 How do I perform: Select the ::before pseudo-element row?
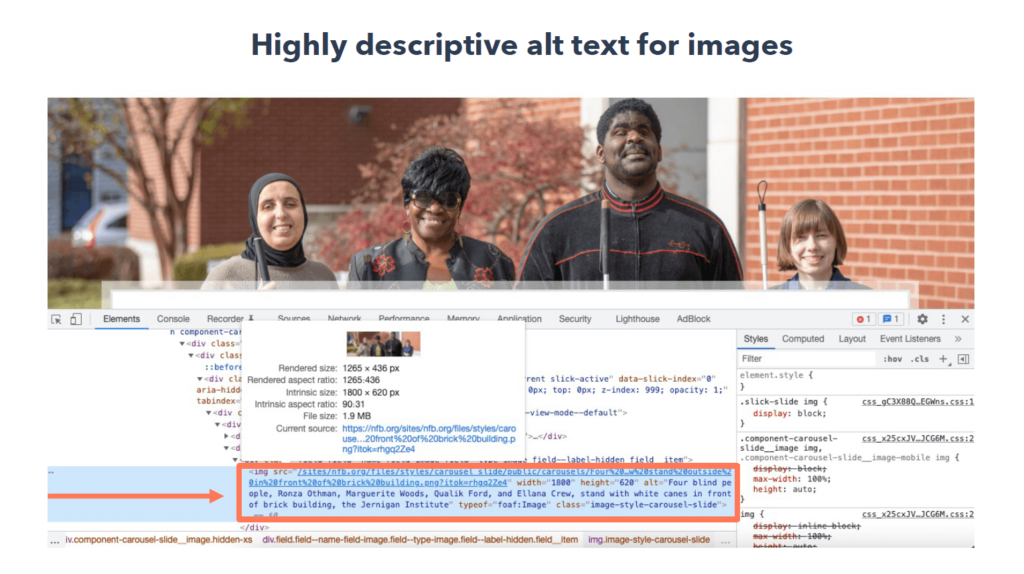pos(223,368)
